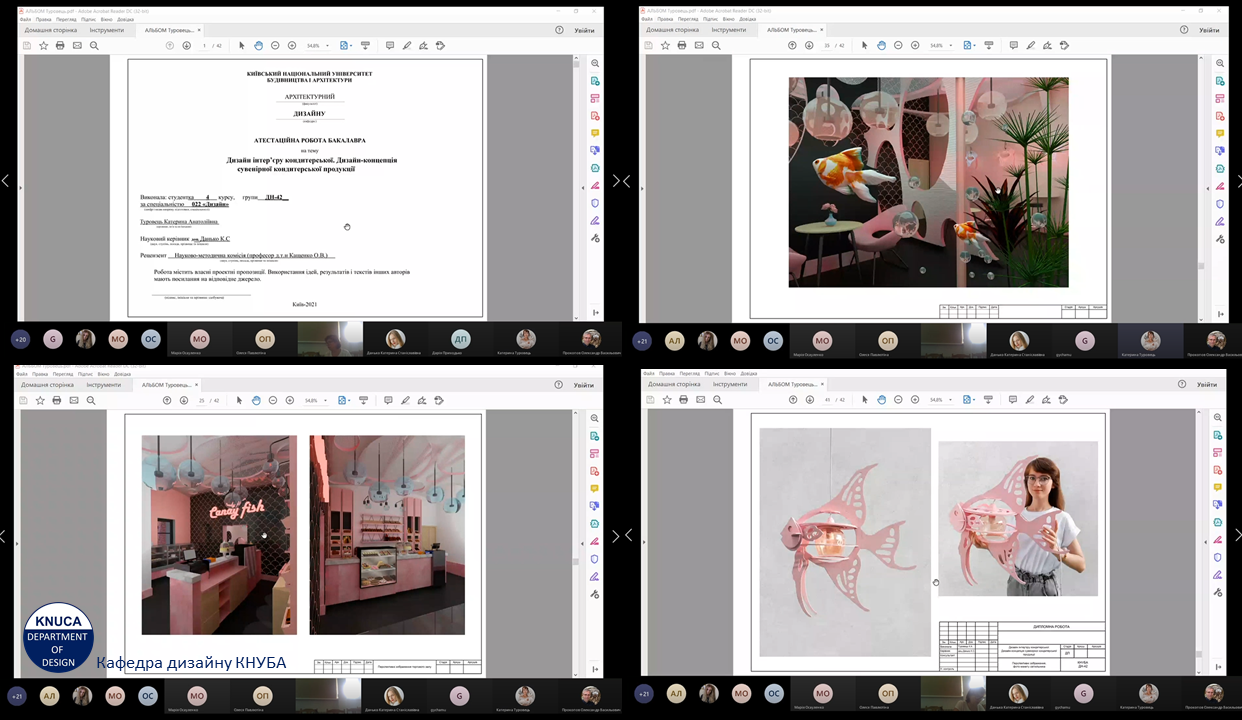Click vertical scrollbar thumb in page 35 window
The image size is (1242, 720).
[x=1202, y=267]
